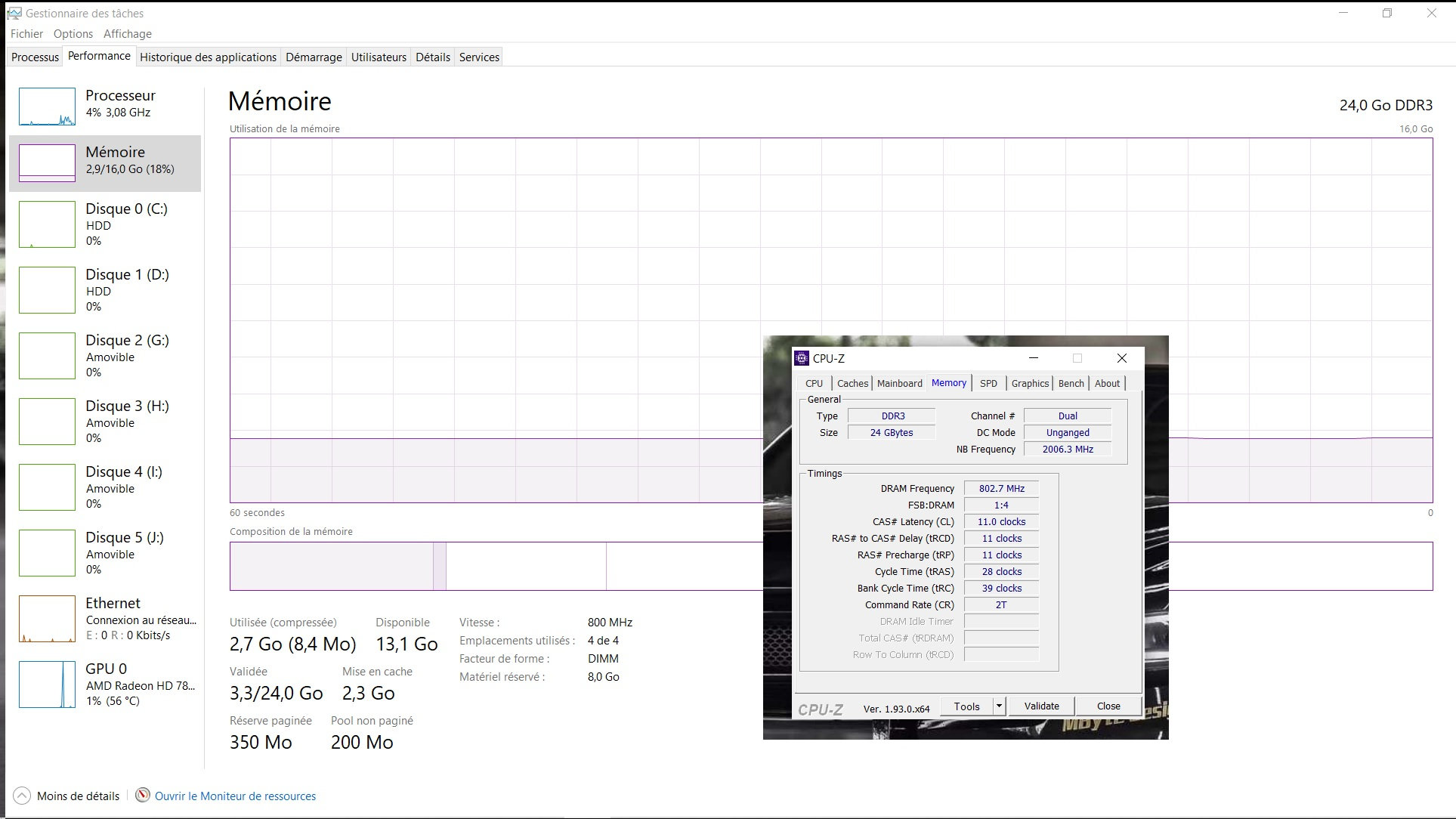Click the Task Manager title bar icon
This screenshot has width=1456, height=819.
[14, 13]
